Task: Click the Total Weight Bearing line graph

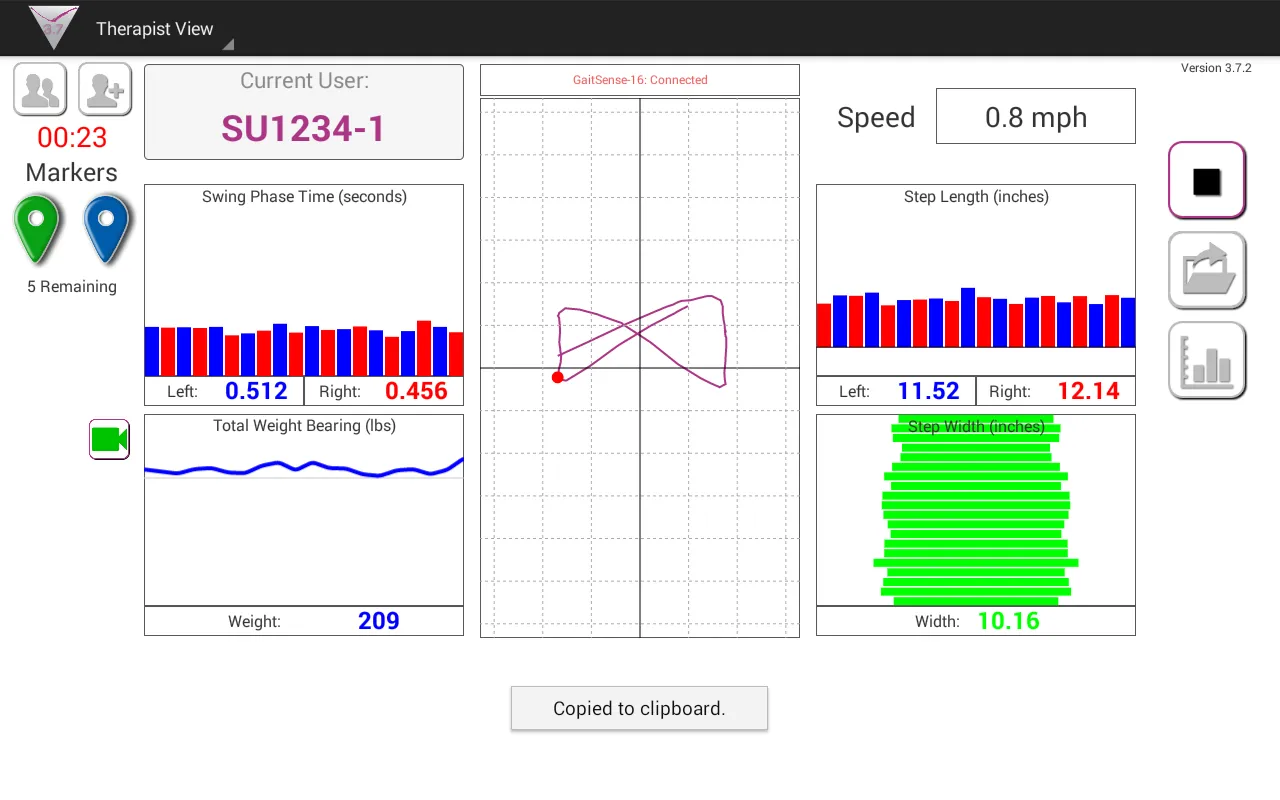Action: pos(304,510)
